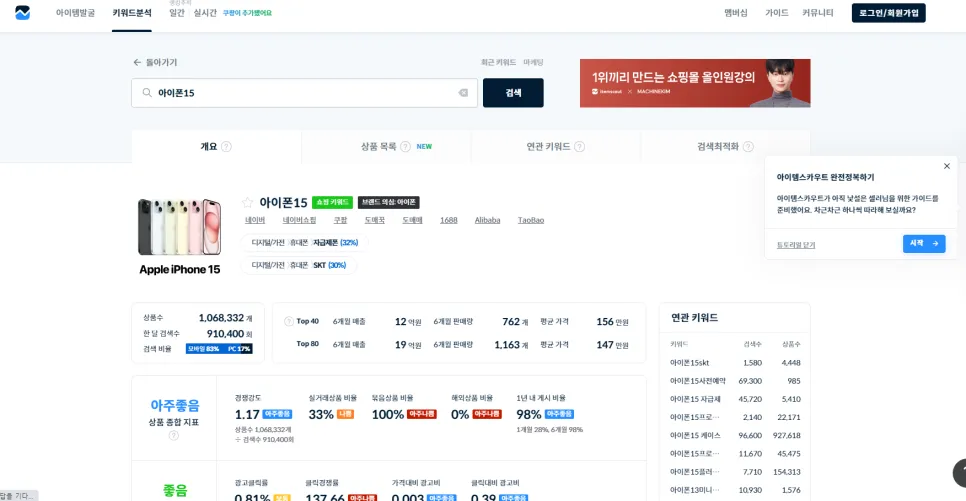
Task: Click related keyword 아이폰15 자급제
Action: (x=695, y=399)
